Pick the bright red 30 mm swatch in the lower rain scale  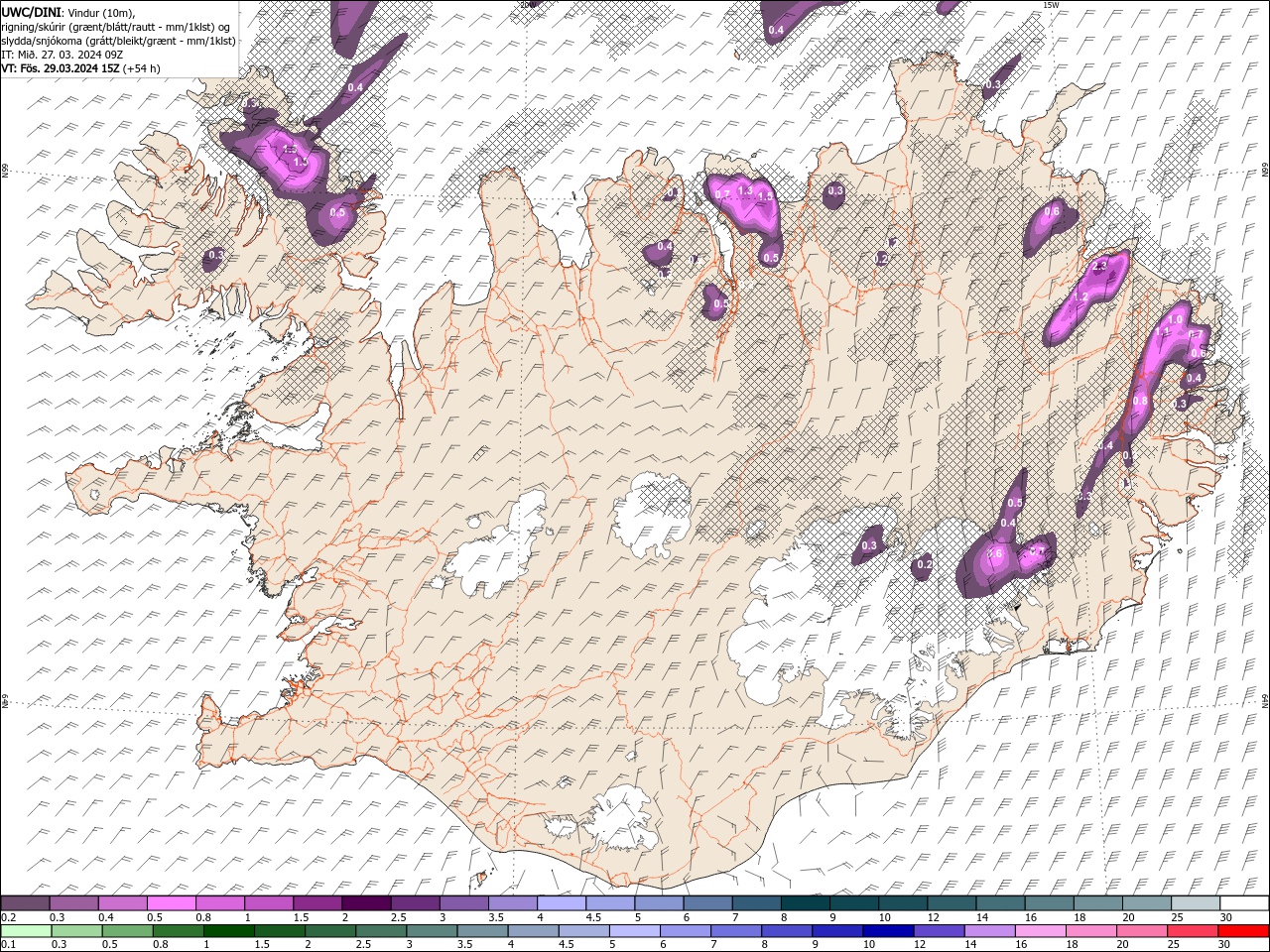point(1243,931)
